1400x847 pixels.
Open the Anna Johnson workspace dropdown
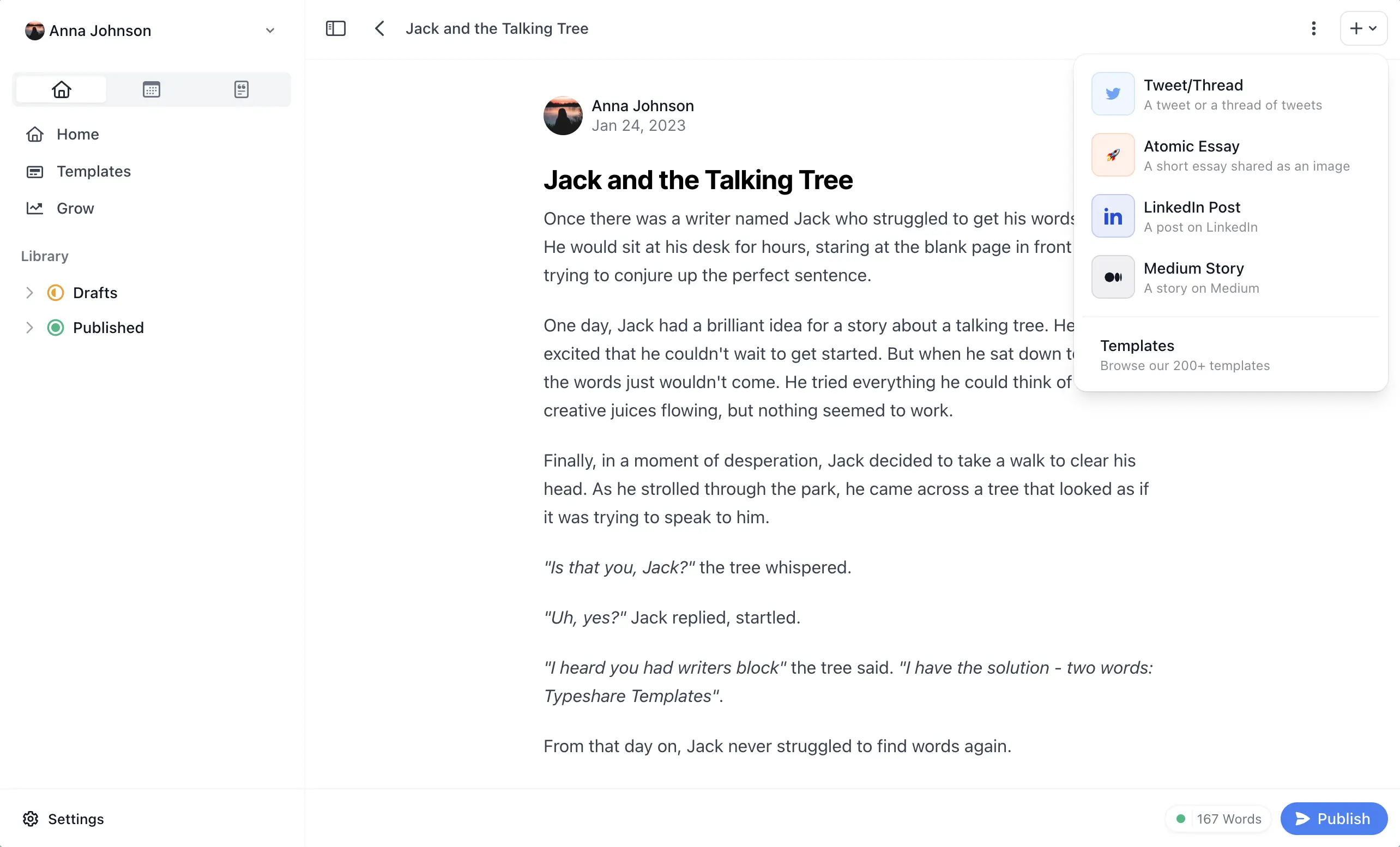pyautogui.click(x=270, y=30)
